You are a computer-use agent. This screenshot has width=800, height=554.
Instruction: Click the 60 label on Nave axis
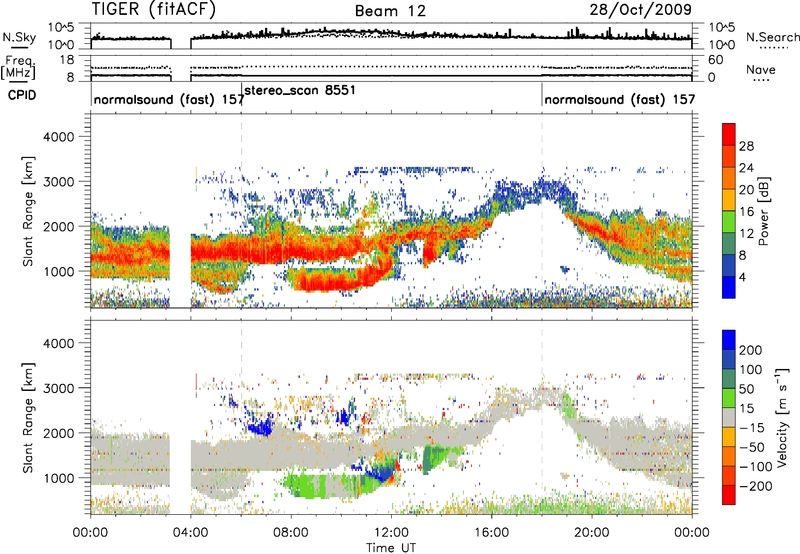[715, 60]
